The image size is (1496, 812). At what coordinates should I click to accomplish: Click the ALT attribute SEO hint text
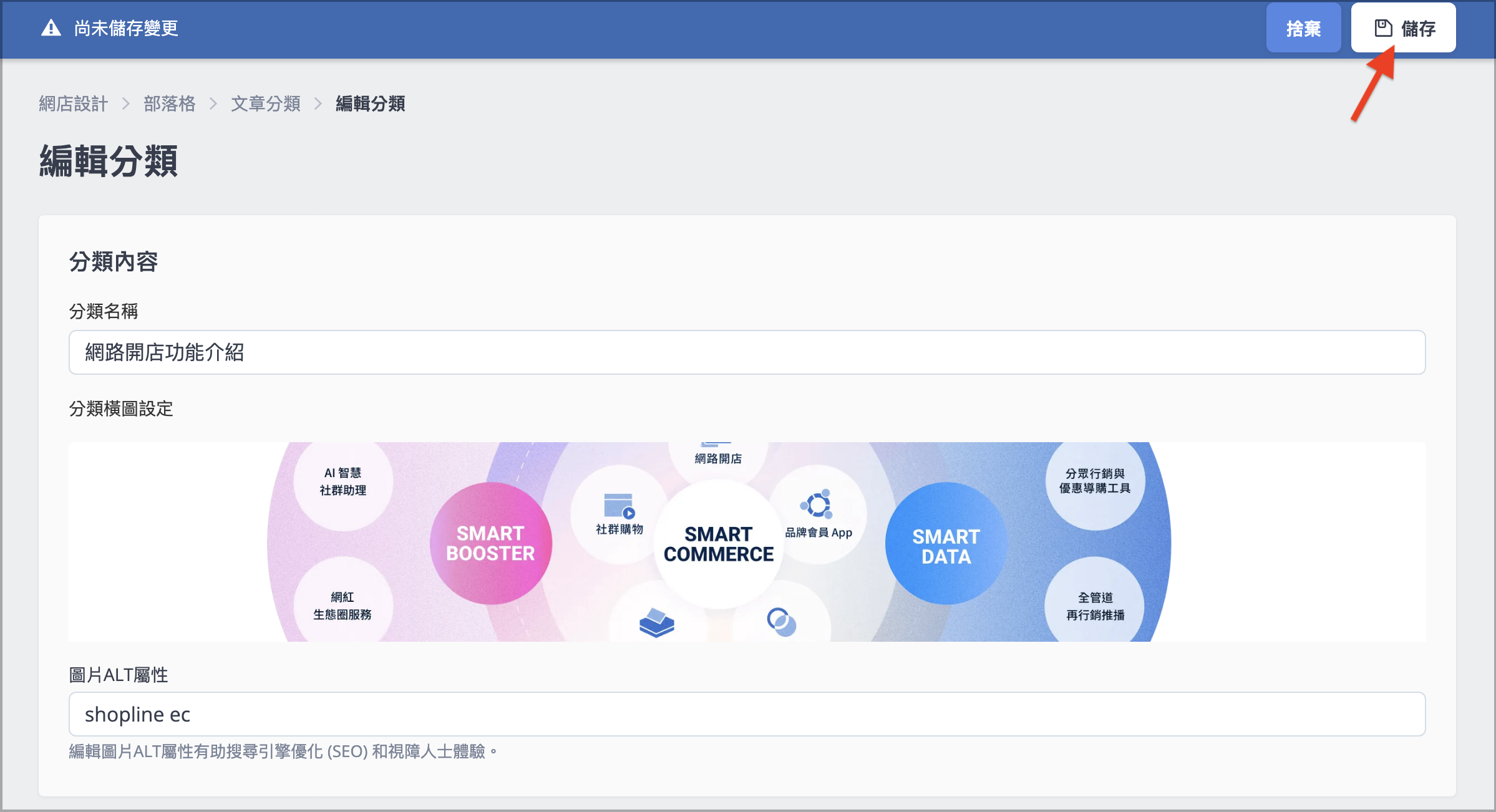pyautogui.click(x=283, y=752)
